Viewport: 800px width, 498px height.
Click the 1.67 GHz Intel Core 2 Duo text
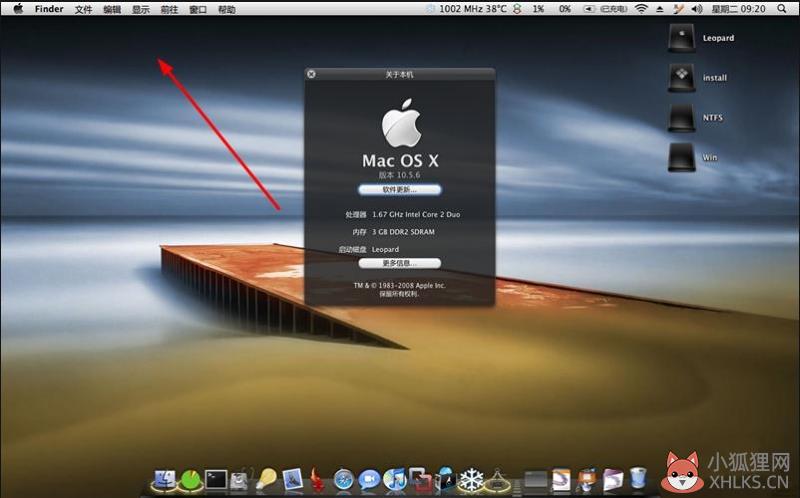[416, 214]
